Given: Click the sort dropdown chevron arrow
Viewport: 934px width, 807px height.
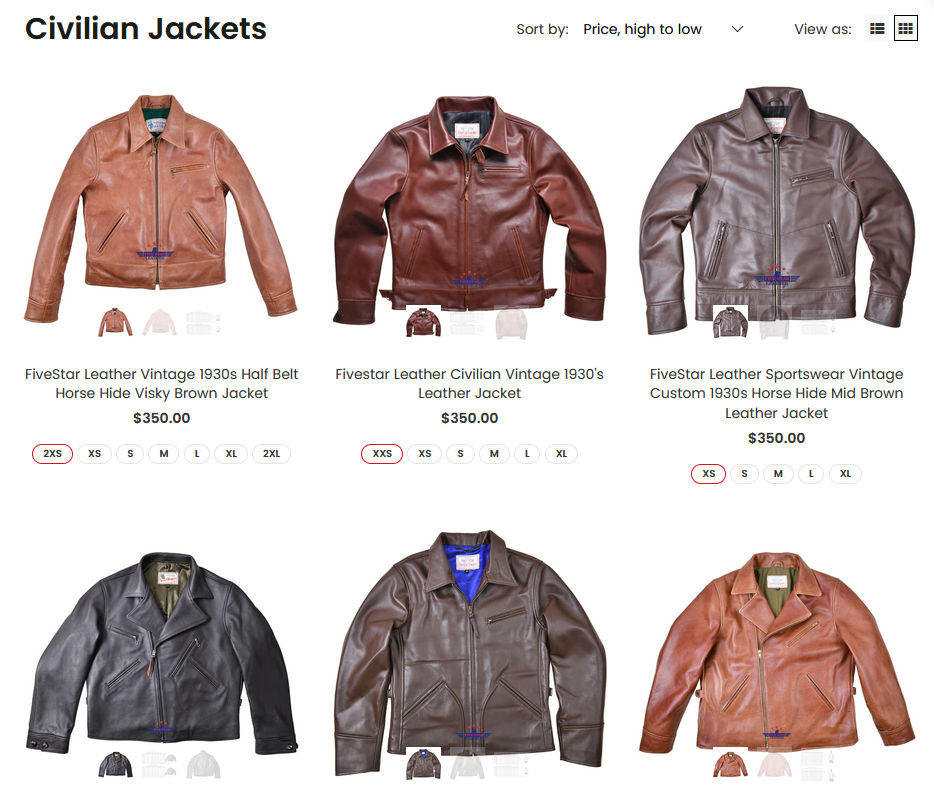Looking at the screenshot, I should [737, 29].
